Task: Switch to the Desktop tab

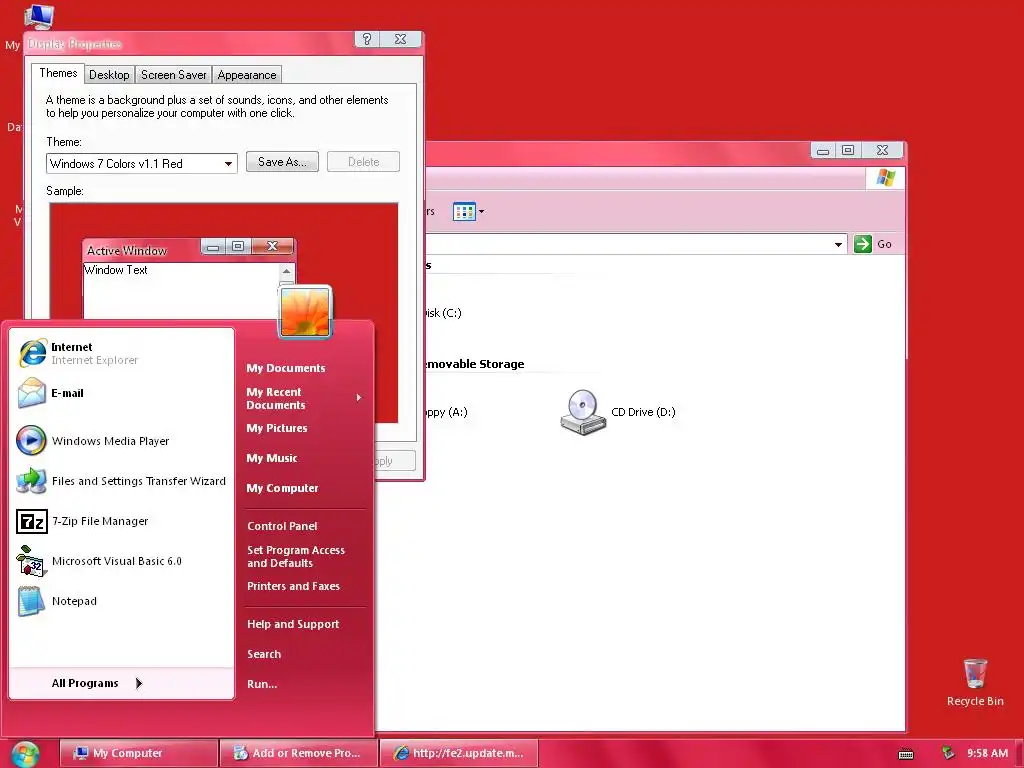Action: coord(109,75)
